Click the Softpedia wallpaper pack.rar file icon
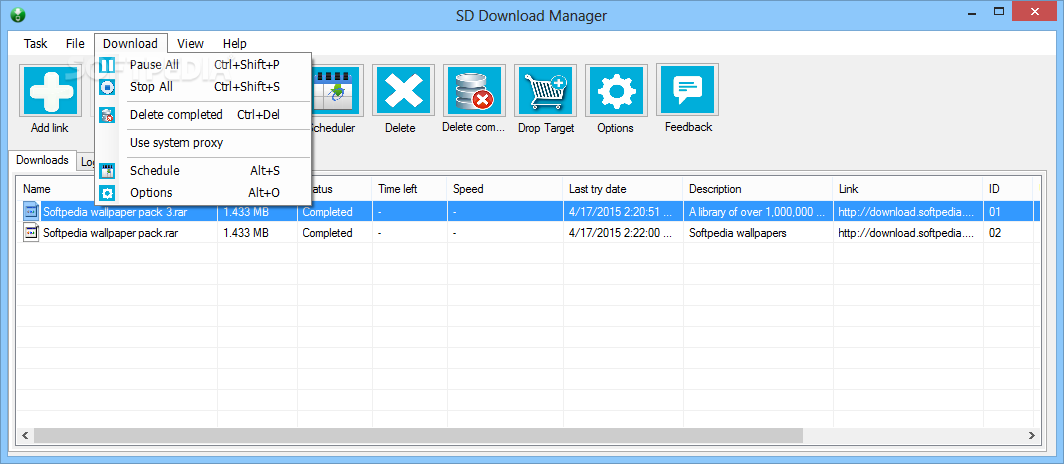This screenshot has width=1064, height=464. click(31, 233)
